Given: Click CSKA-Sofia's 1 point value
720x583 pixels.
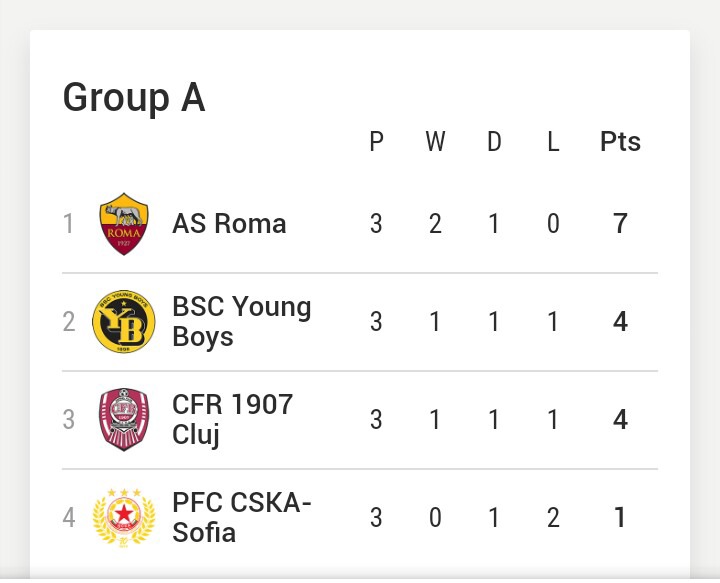Looking at the screenshot, I should (620, 518).
